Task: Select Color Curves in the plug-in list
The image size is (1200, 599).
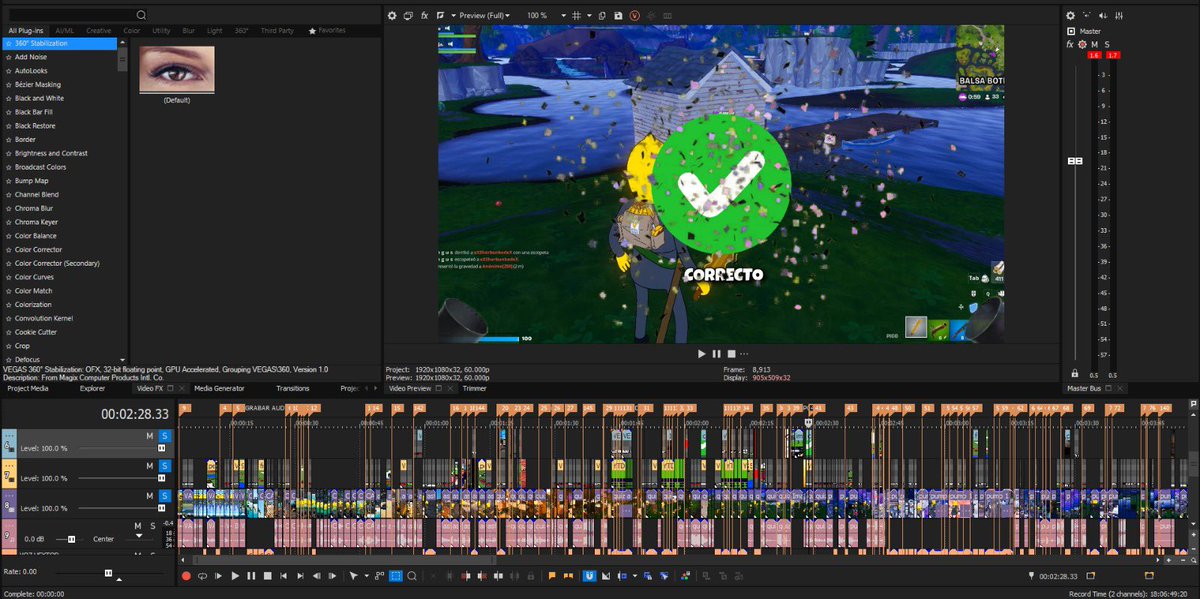Action: coord(34,277)
